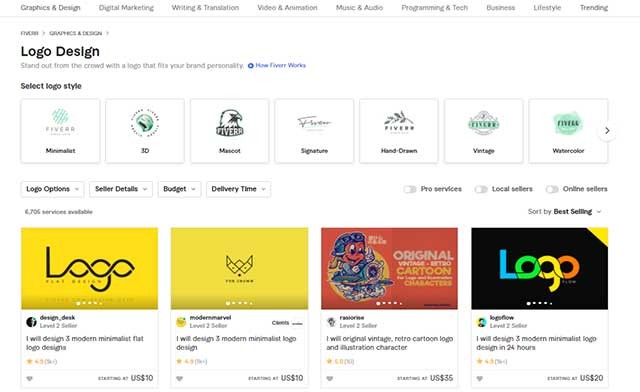Click the services available count text

click(x=58, y=212)
